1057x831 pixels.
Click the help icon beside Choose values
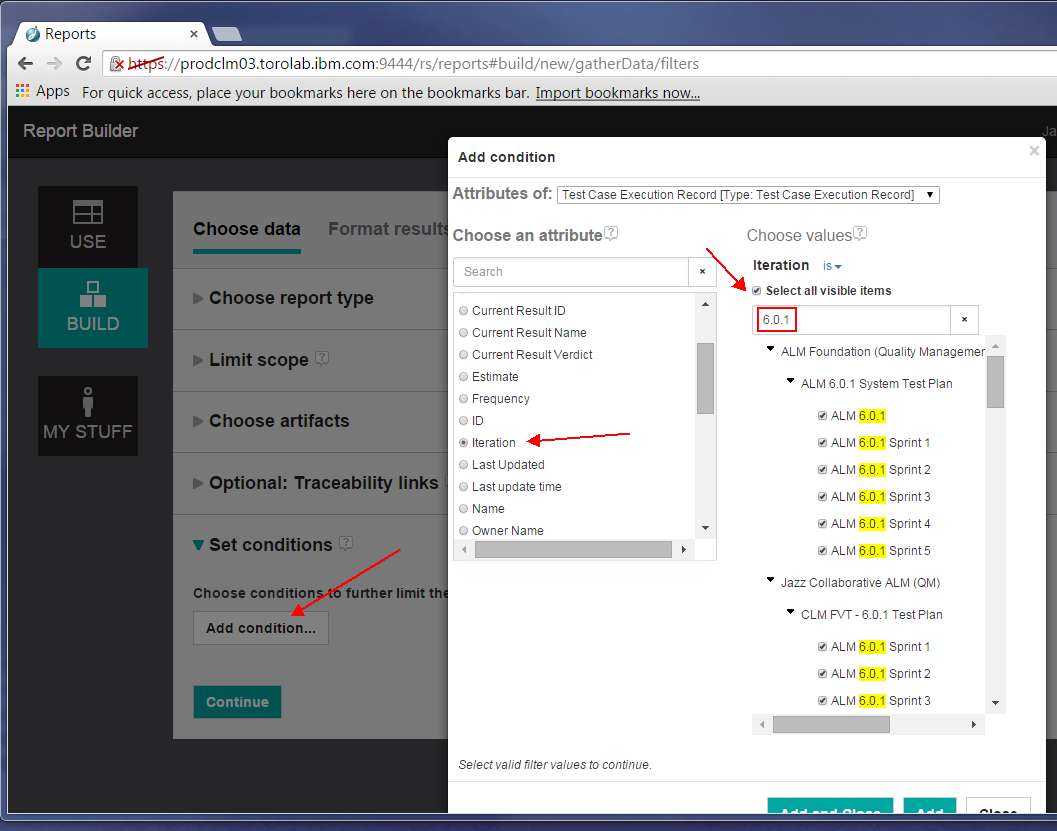(859, 233)
